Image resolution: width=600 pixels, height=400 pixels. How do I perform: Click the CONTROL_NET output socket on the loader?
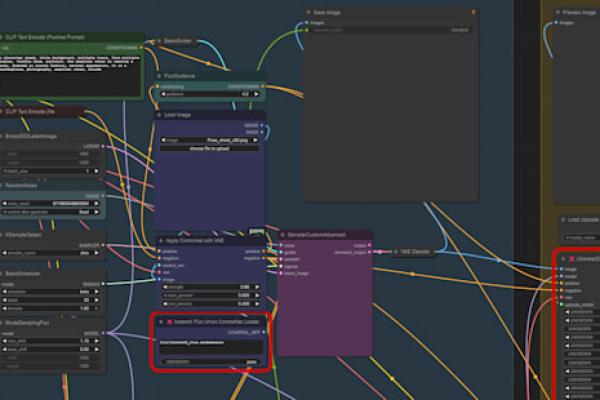264,332
